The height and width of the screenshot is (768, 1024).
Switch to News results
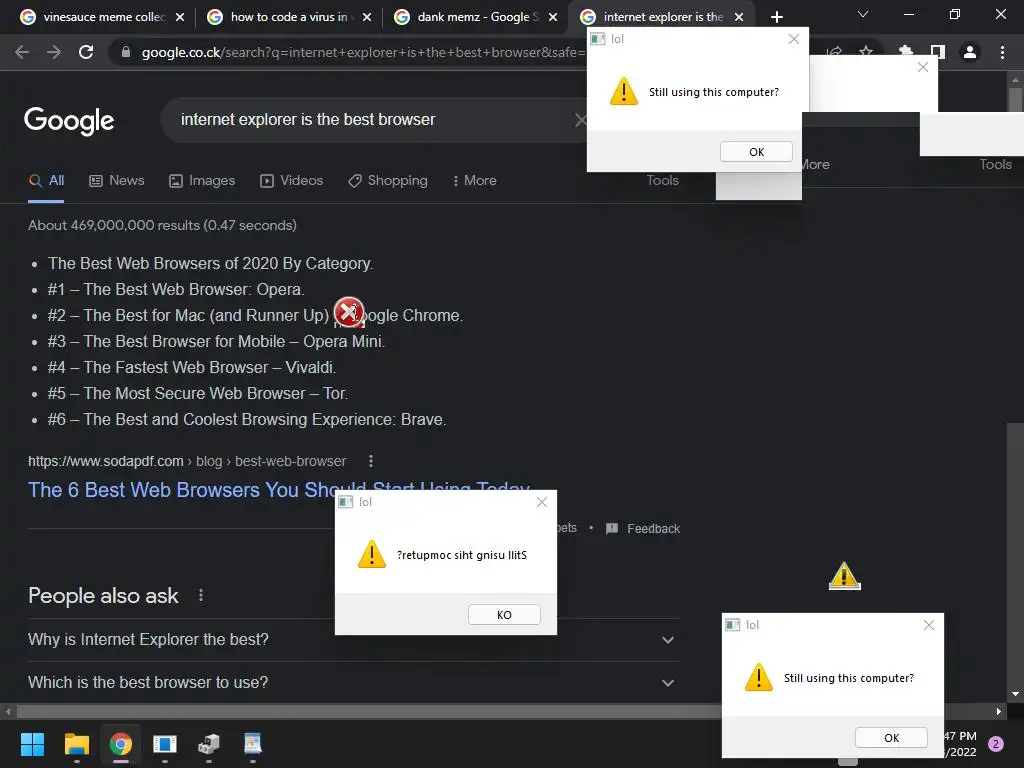pos(116,181)
